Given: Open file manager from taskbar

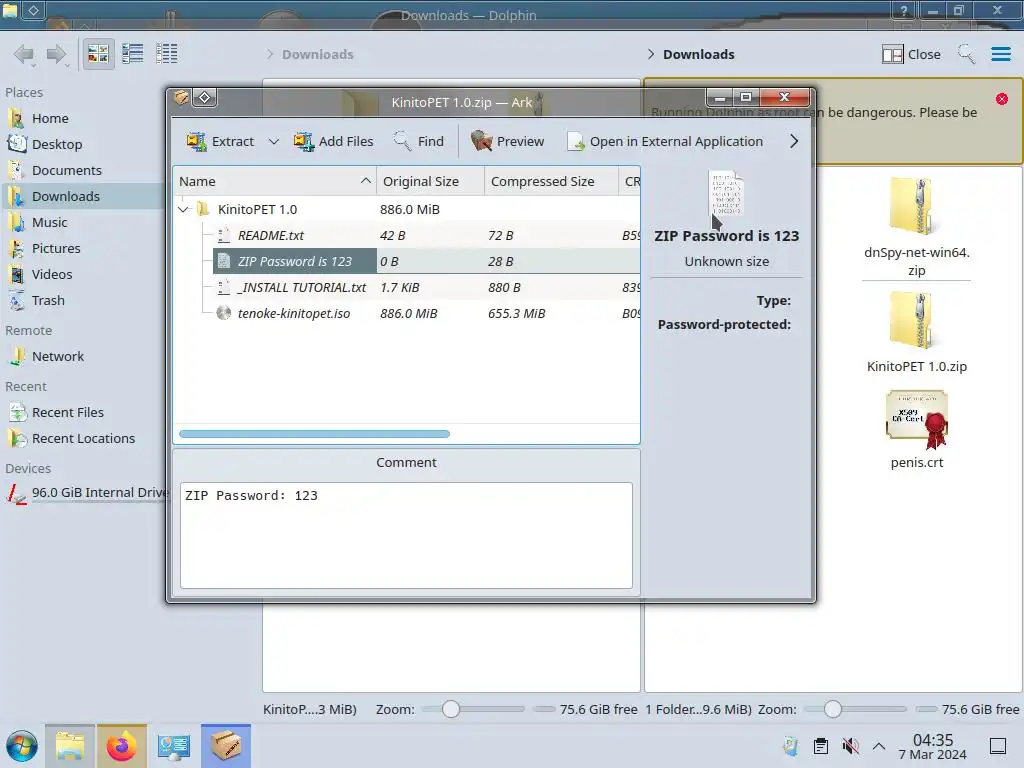Looking at the screenshot, I should [x=70, y=746].
